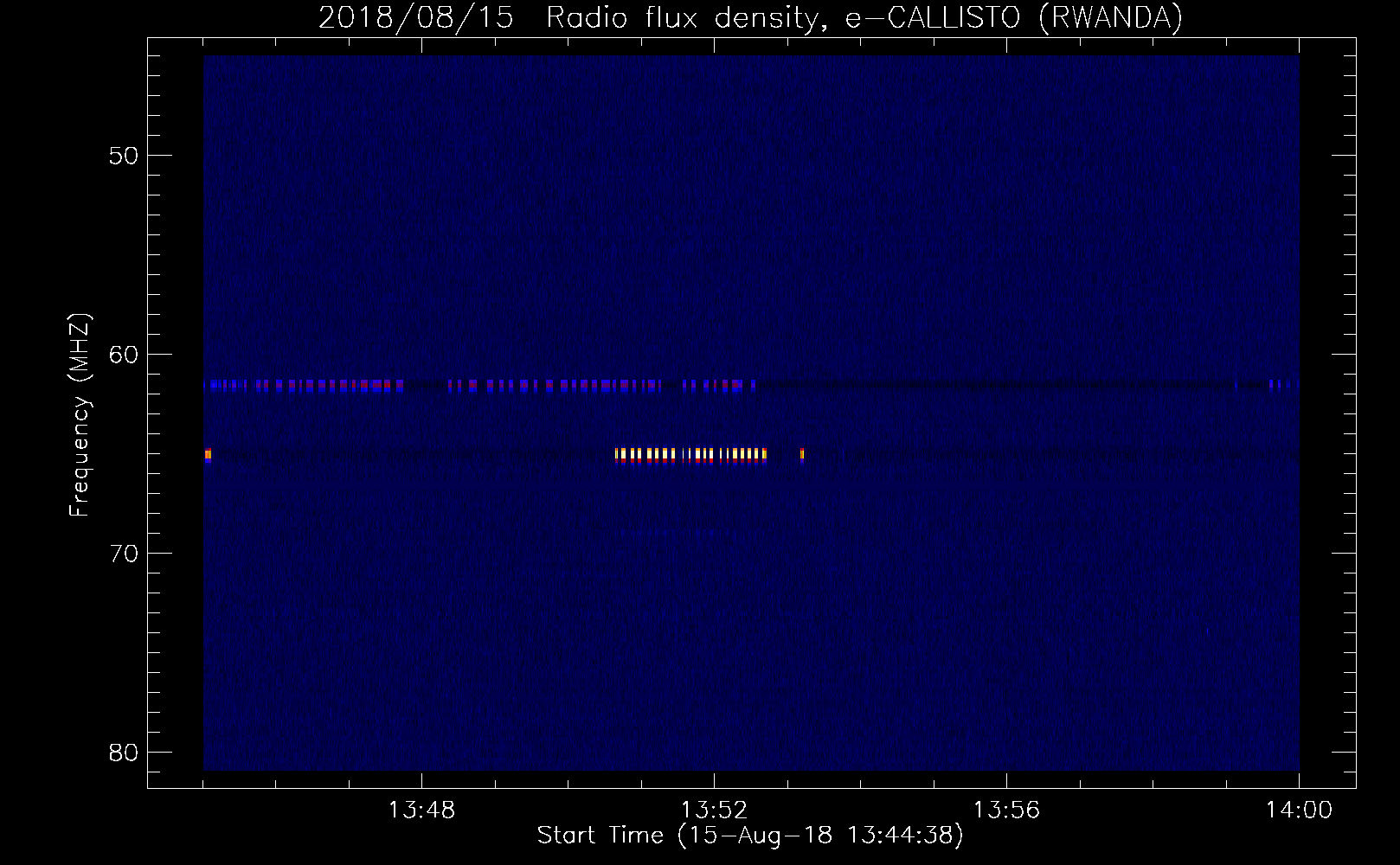
Task: Click the 'Frequency (MHZ)' axis label
Action: click(80, 414)
